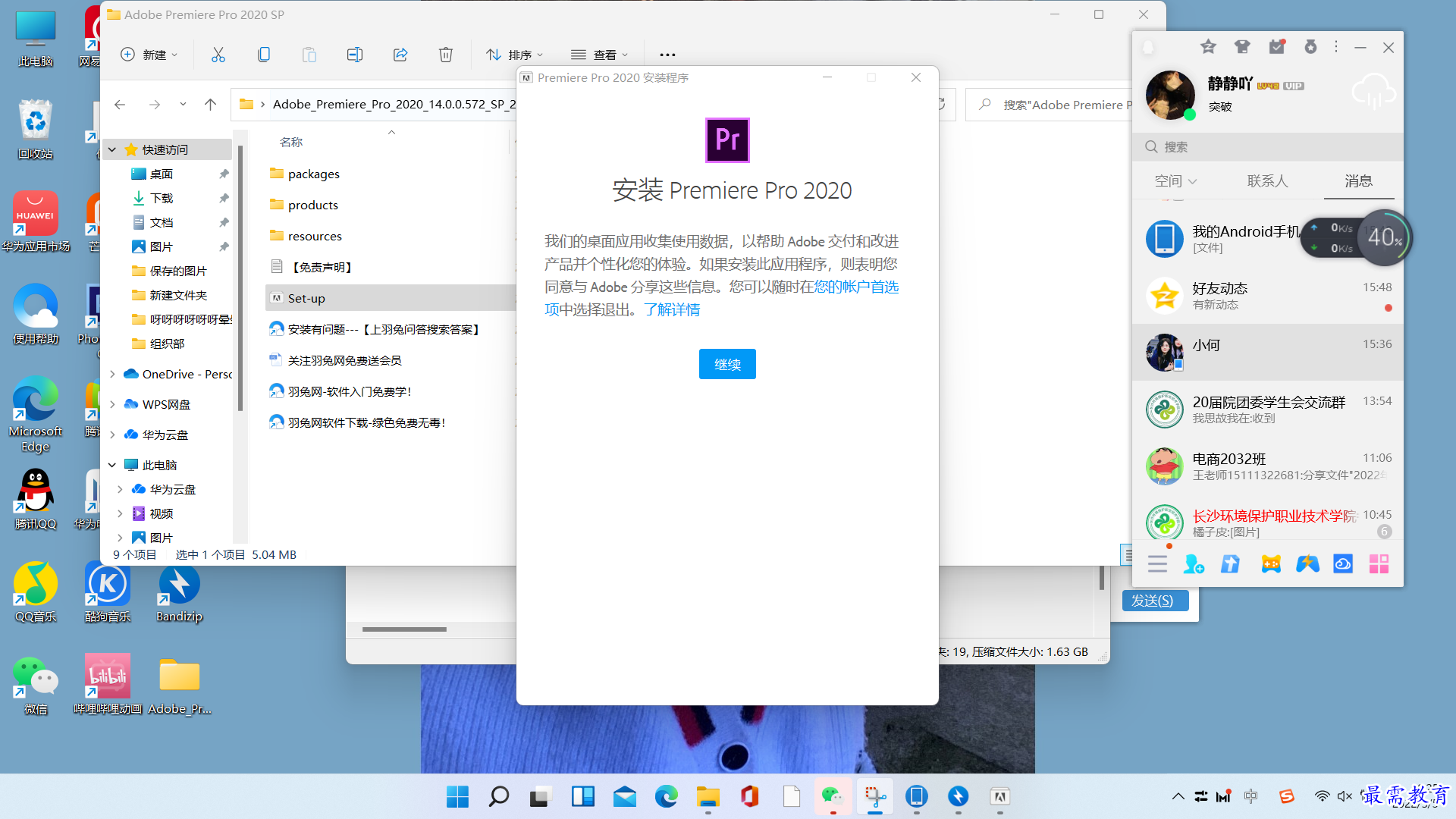The image size is (1456, 819).
Task: Switch to 联系人 tab in QQ
Action: 1267,181
